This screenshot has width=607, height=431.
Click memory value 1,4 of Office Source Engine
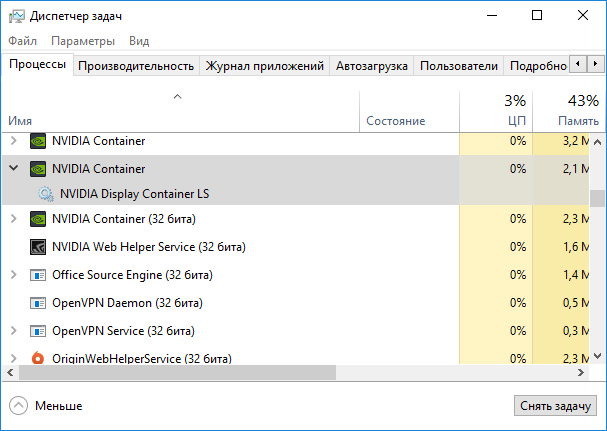tap(576, 275)
